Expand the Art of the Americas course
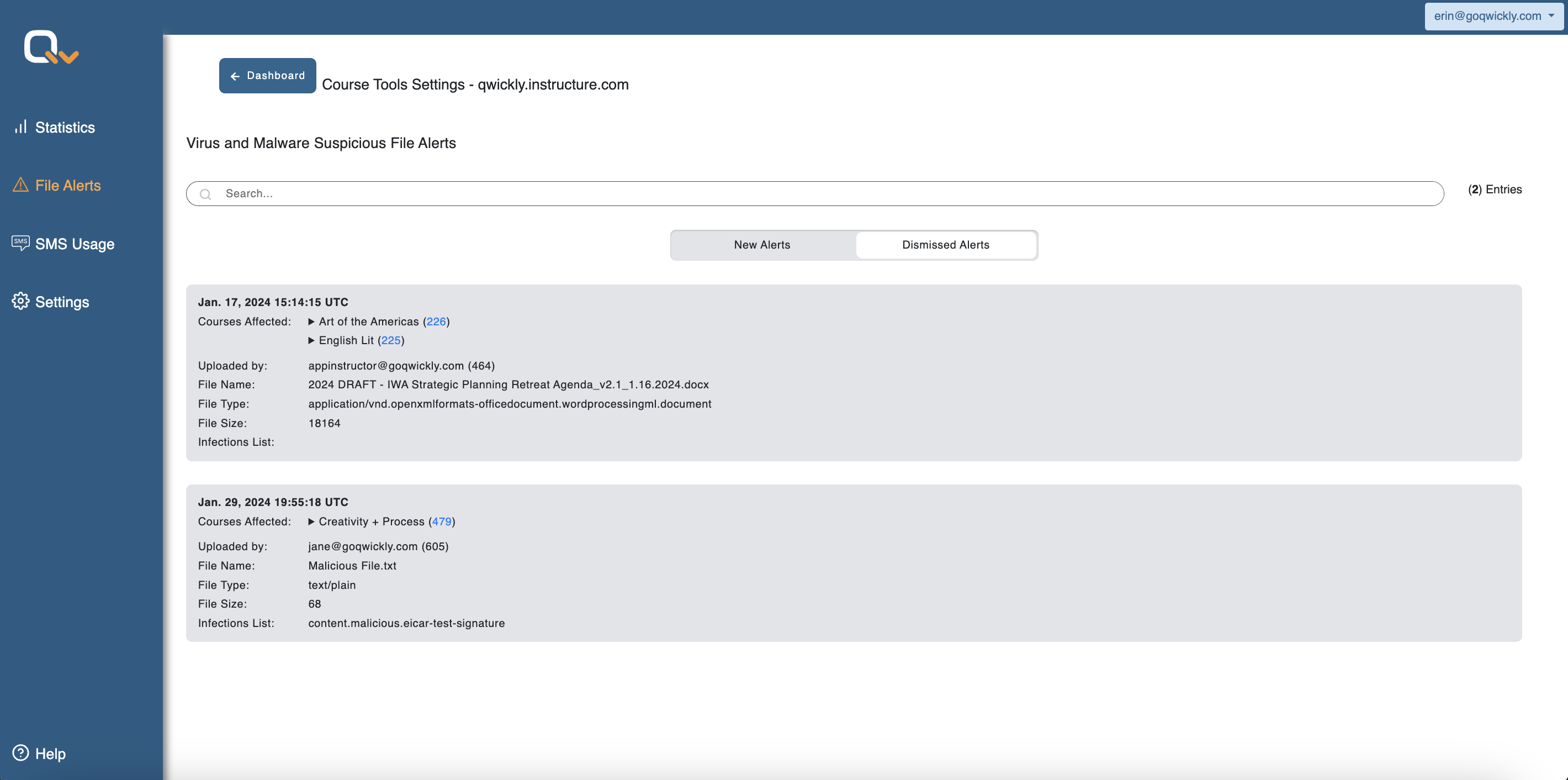The image size is (1568, 780). (311, 322)
